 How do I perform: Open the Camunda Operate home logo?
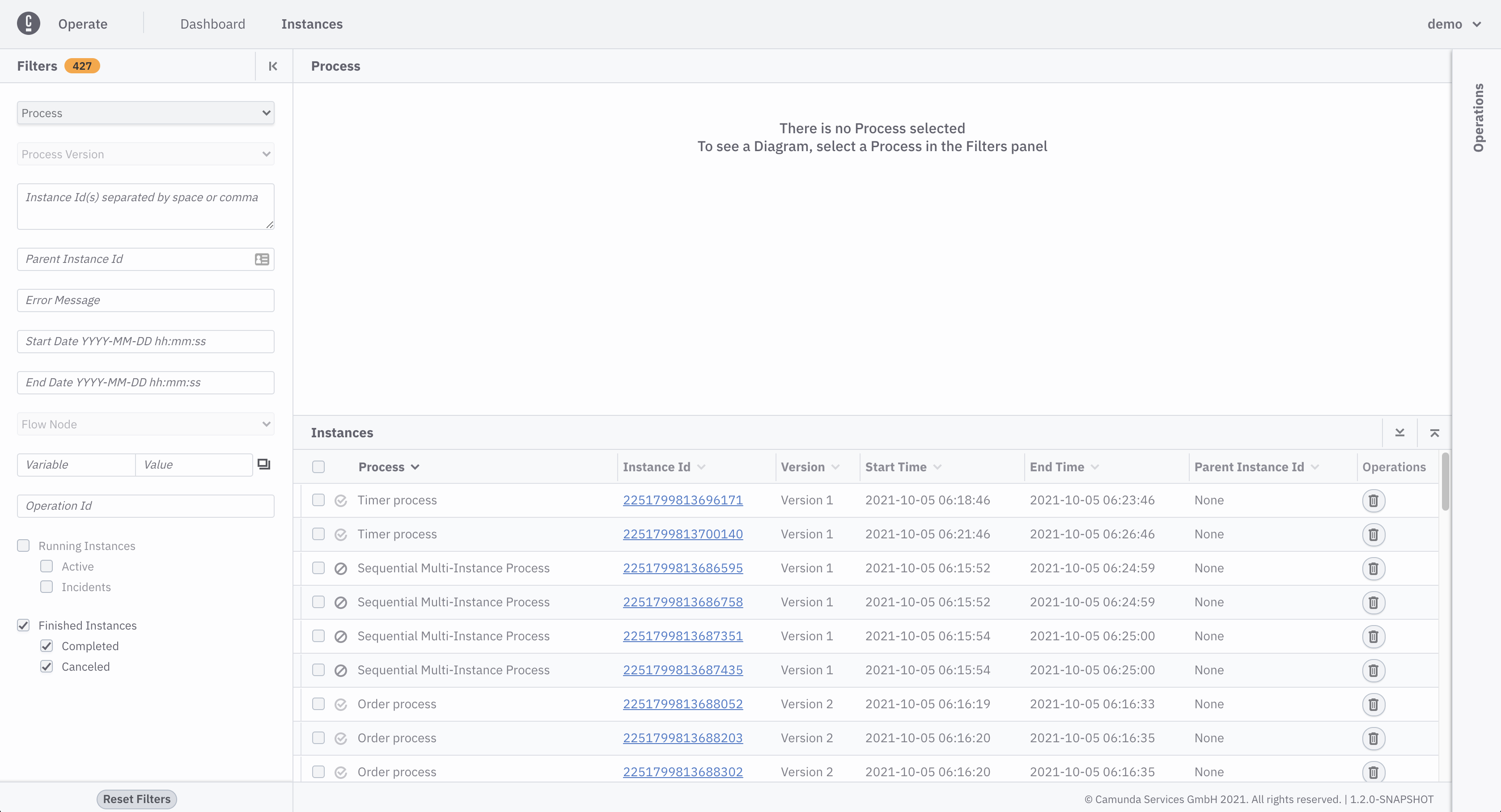(x=29, y=23)
